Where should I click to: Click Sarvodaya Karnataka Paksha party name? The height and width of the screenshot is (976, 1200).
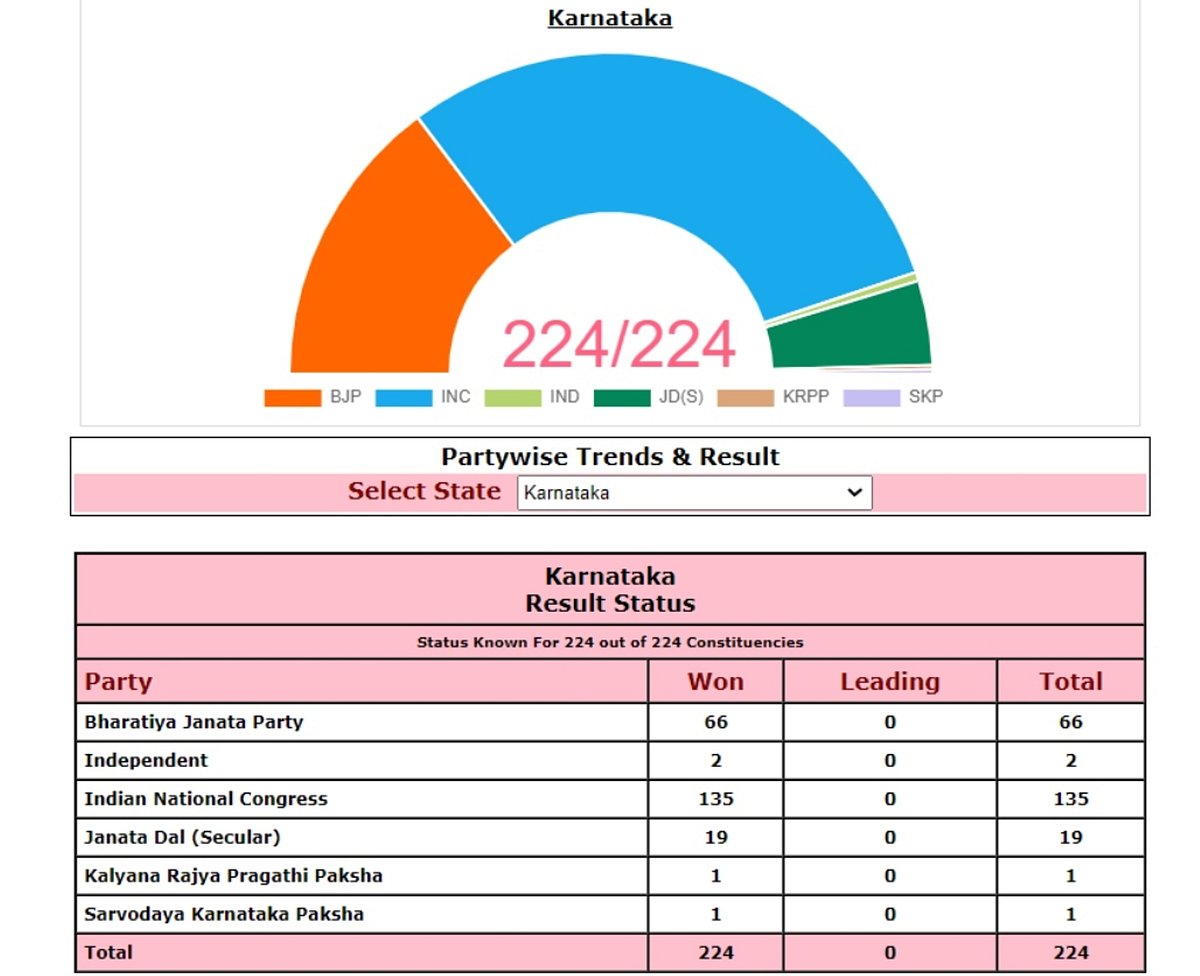[224, 913]
